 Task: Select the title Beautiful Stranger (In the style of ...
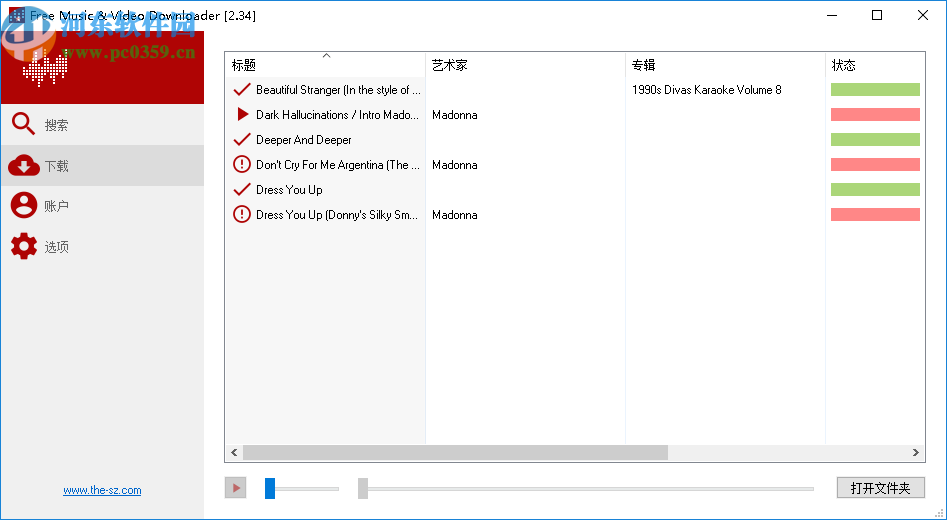338,90
